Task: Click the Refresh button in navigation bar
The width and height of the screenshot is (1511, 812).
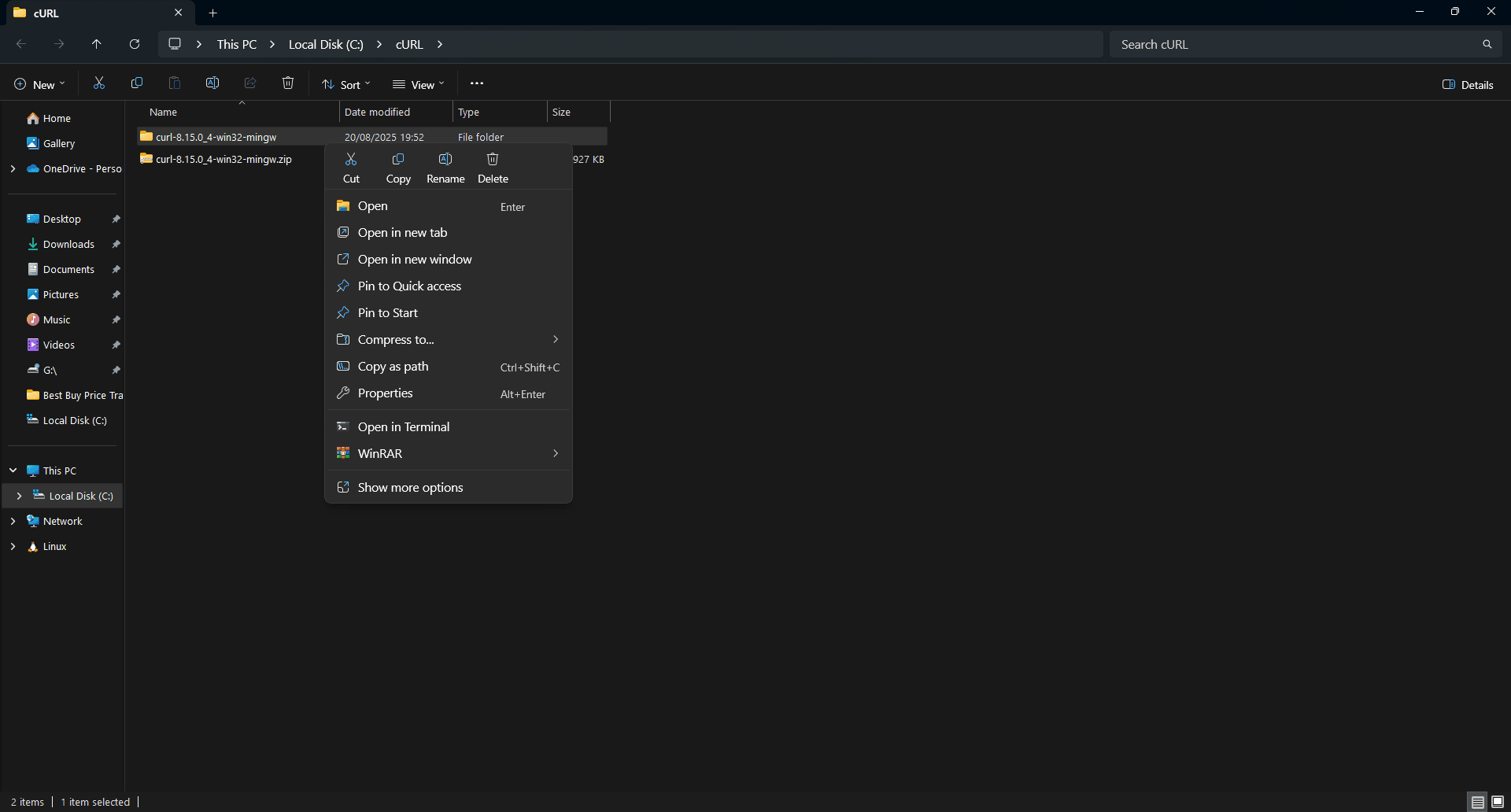Action: point(135,44)
